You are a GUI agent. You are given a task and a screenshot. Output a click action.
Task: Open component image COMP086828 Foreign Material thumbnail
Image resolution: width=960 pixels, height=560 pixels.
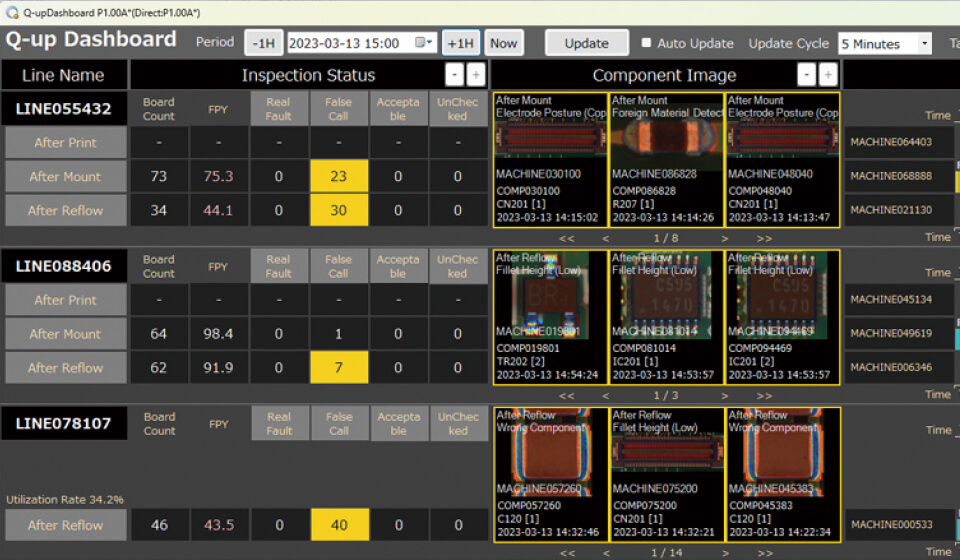[x=666, y=160]
